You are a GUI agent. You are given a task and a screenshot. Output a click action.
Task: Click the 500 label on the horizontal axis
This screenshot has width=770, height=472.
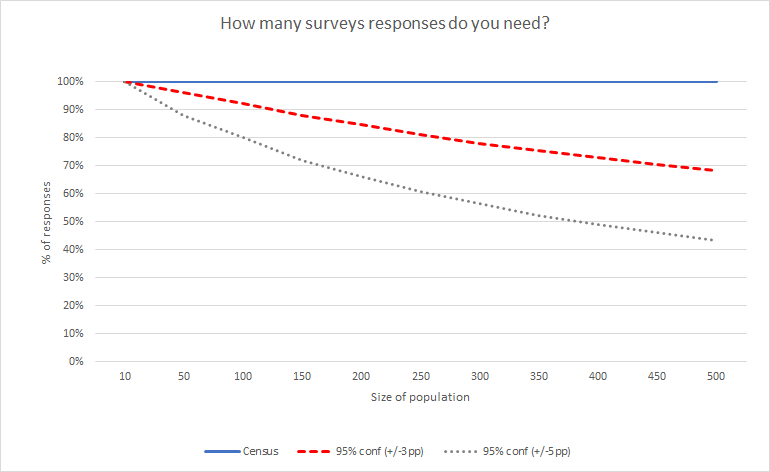point(717,375)
